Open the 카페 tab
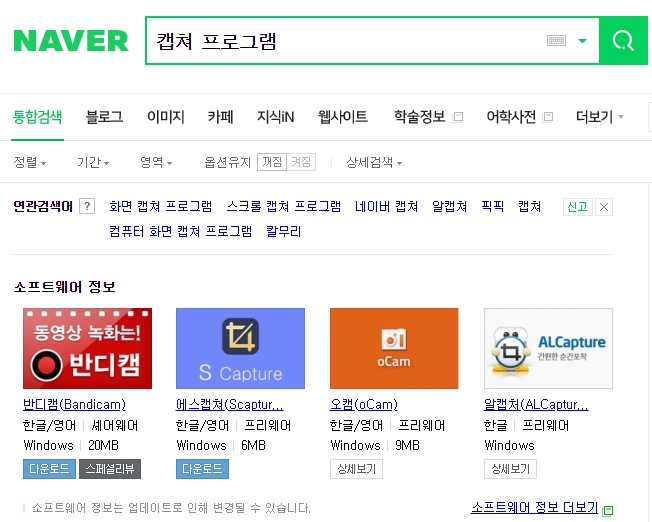This screenshot has width=652, height=522. 220,117
